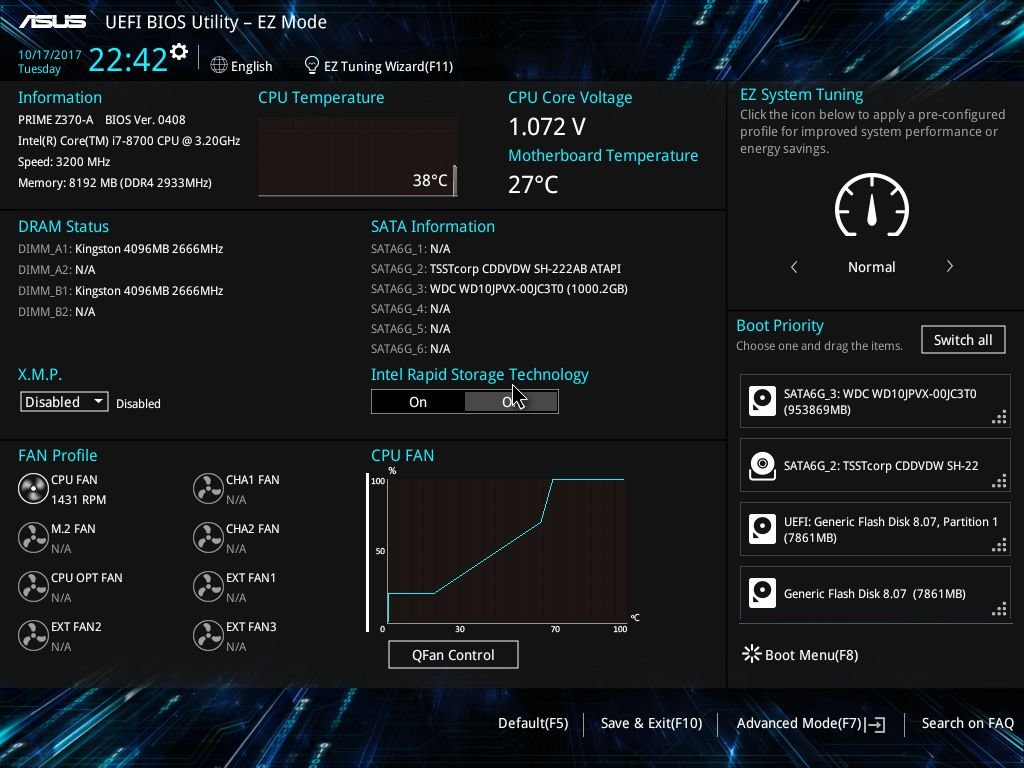
Task: Select the CHA2 FAN icon
Action: point(208,537)
